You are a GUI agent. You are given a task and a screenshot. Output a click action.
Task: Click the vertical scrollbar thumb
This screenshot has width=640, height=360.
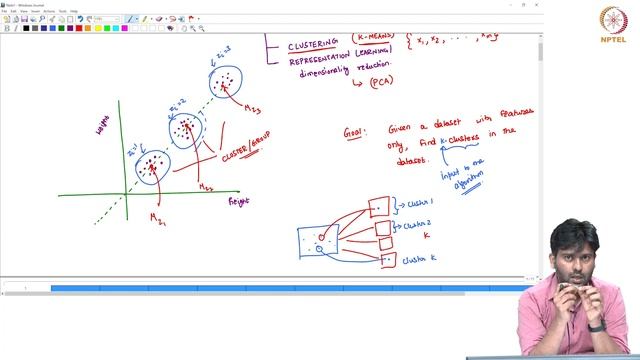(540, 51)
